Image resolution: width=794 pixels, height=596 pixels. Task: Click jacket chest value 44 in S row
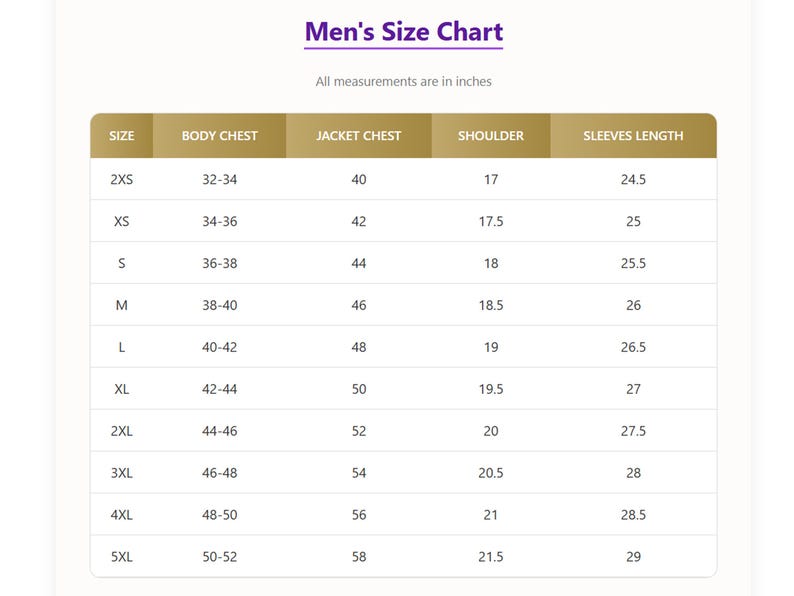pyautogui.click(x=359, y=263)
